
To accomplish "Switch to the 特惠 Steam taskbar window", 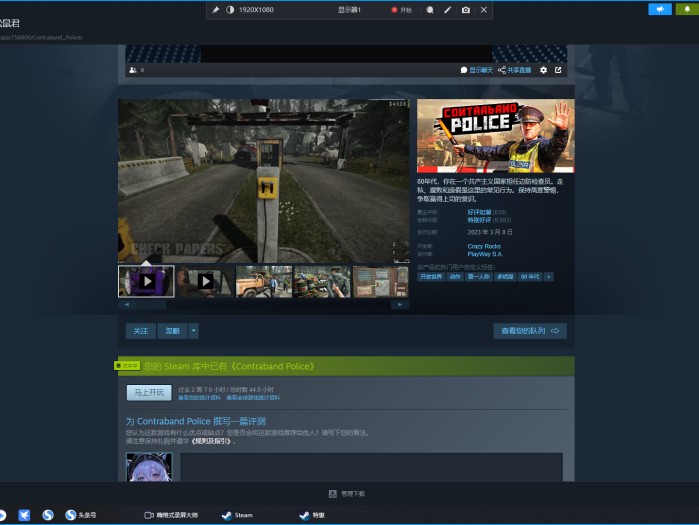I will coord(312,515).
